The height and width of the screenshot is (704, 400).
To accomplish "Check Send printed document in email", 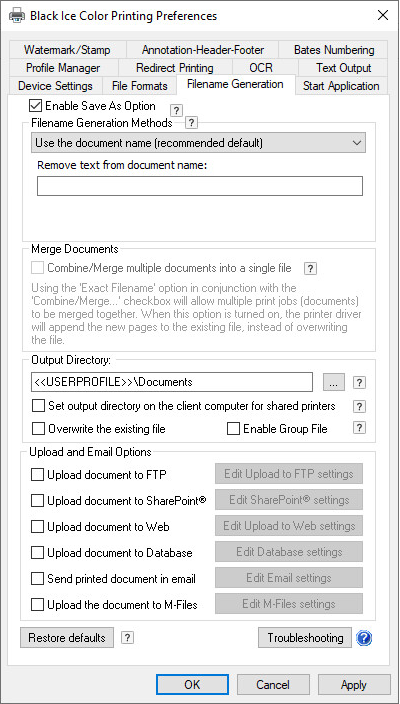I will point(37,578).
